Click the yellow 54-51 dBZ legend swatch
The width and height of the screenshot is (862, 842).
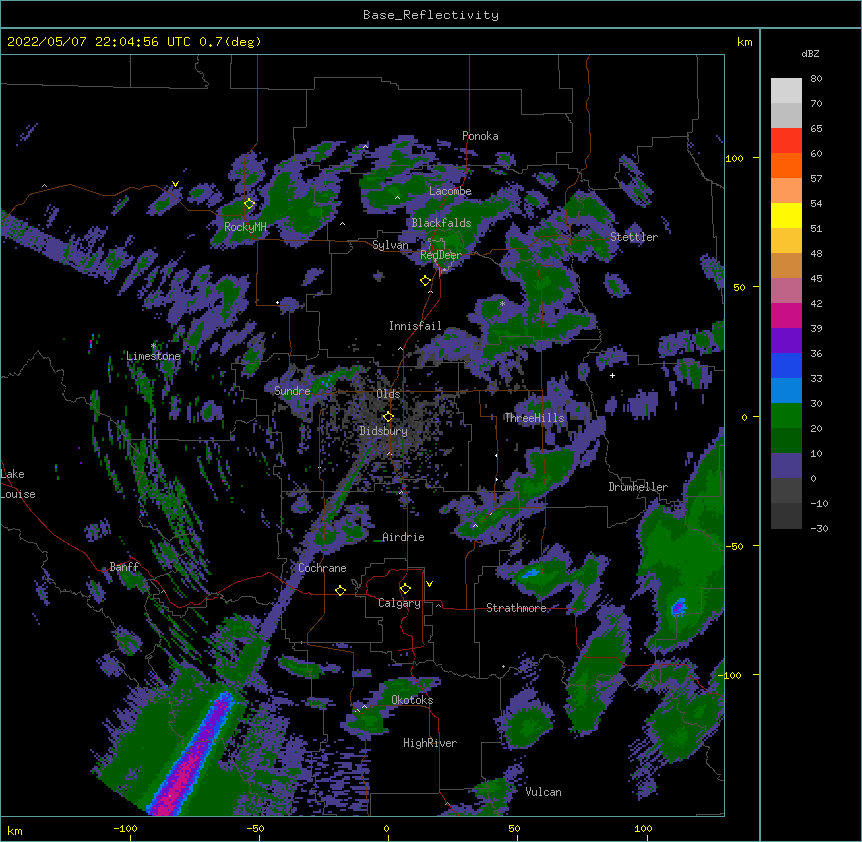tap(786, 215)
